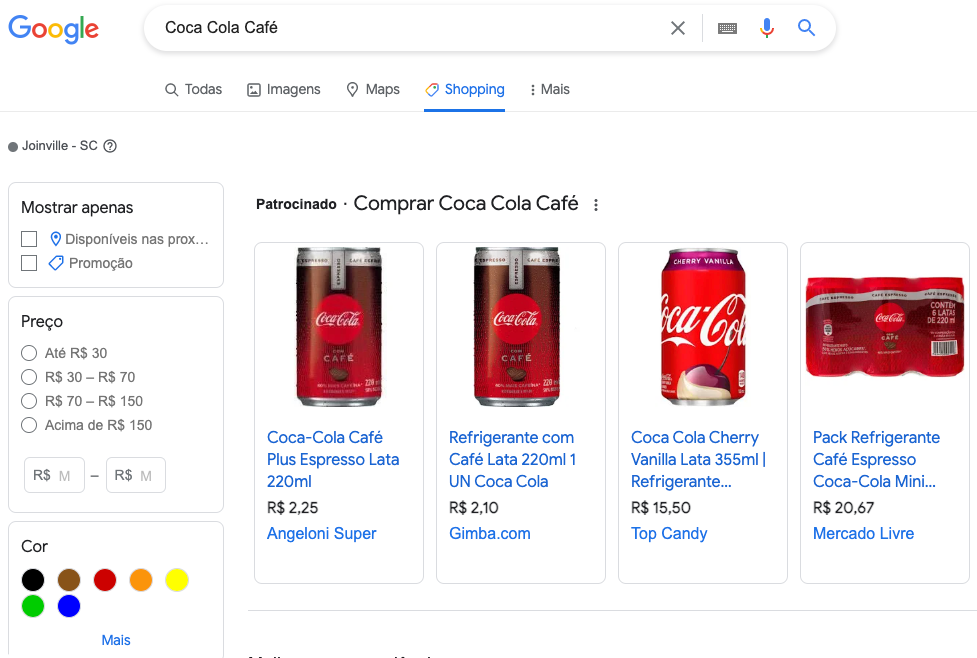Open Coca Cola Cherry Vanilla Lata 355ml link
Screen dimensions: 977x658
(x=698, y=459)
